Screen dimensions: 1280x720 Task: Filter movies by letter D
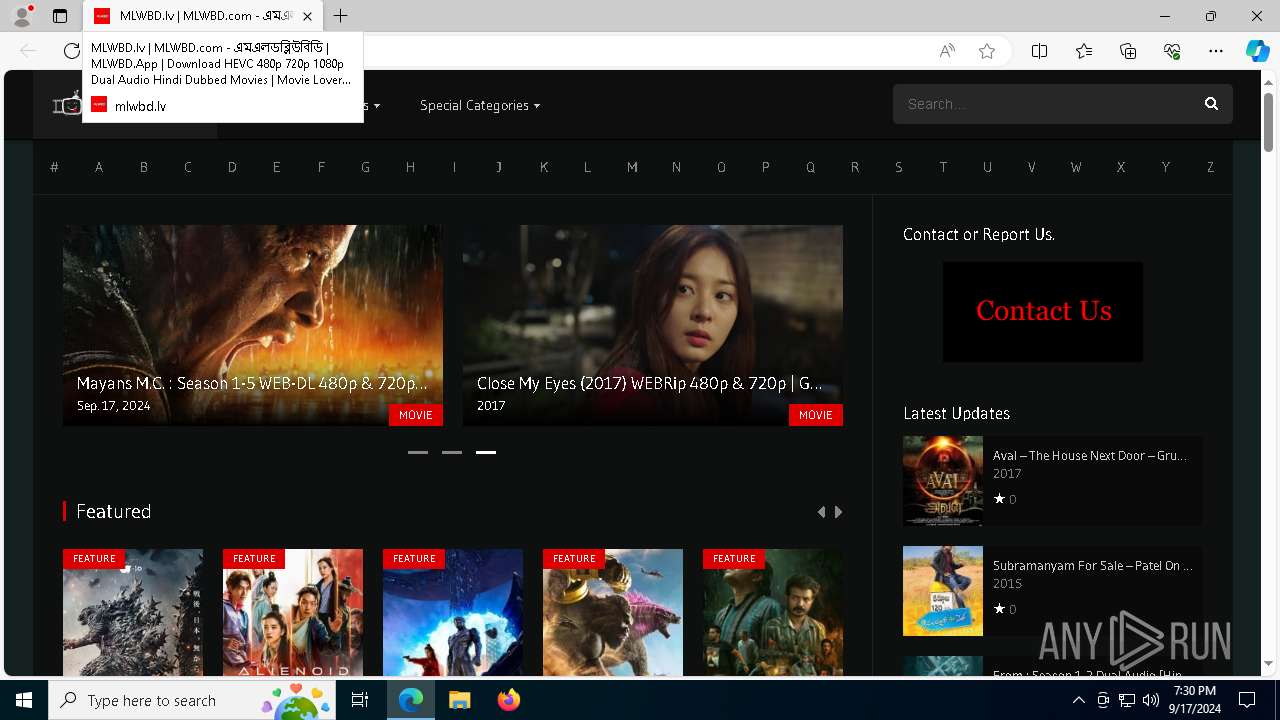(x=232, y=167)
